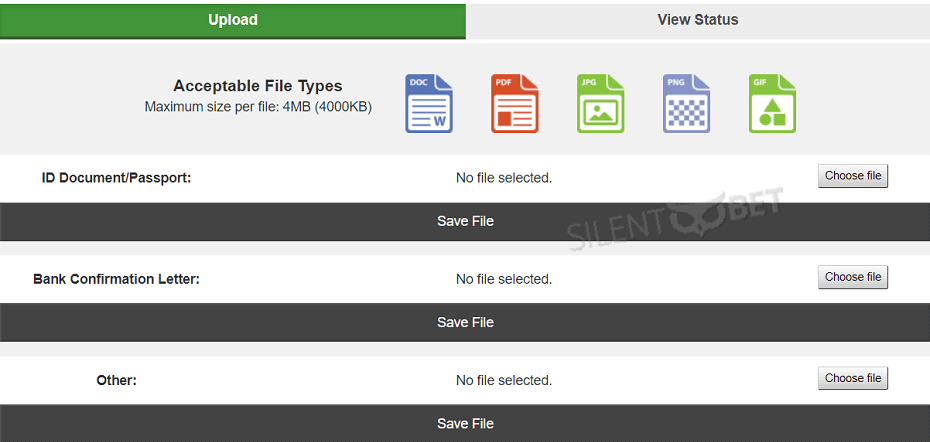Choose file for Bank Confirmation Letter
This screenshot has height=442, width=930.
(x=853, y=277)
